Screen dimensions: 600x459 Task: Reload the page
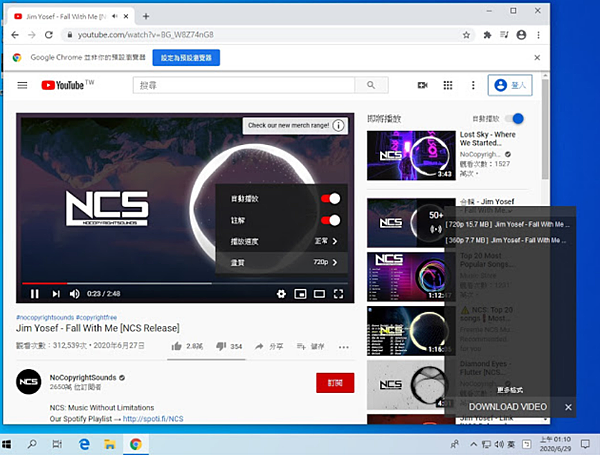pos(49,35)
